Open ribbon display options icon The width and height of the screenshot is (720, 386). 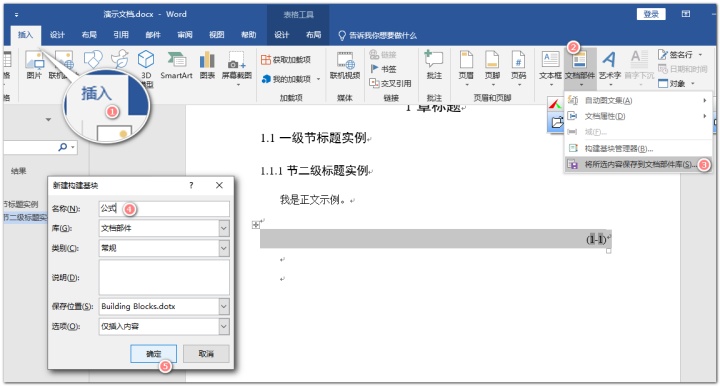click(x=686, y=14)
